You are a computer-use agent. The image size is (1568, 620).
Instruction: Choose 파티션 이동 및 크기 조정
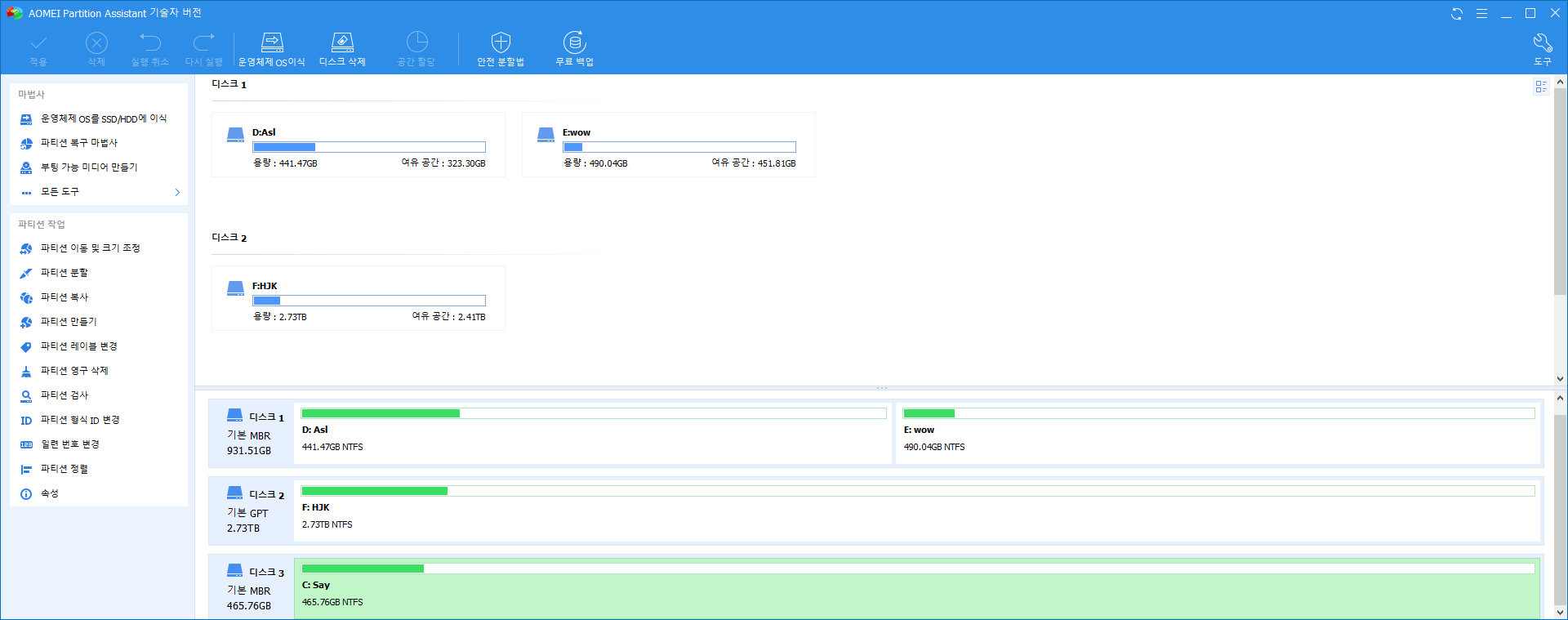98,248
